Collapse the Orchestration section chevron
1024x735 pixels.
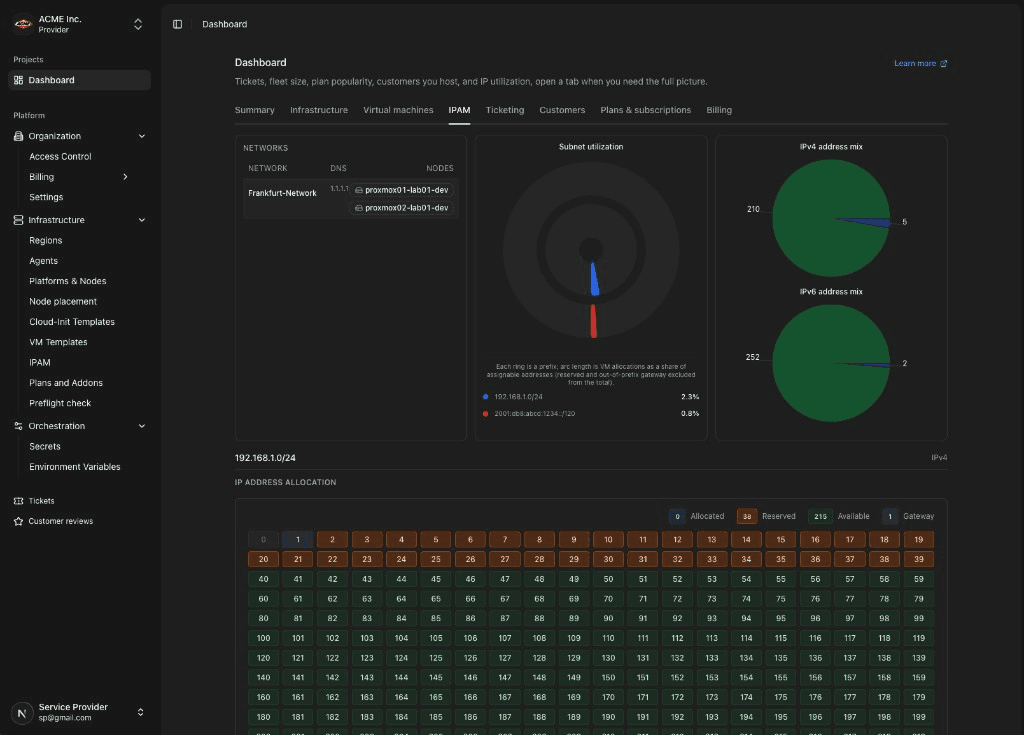pyautogui.click(x=142, y=426)
